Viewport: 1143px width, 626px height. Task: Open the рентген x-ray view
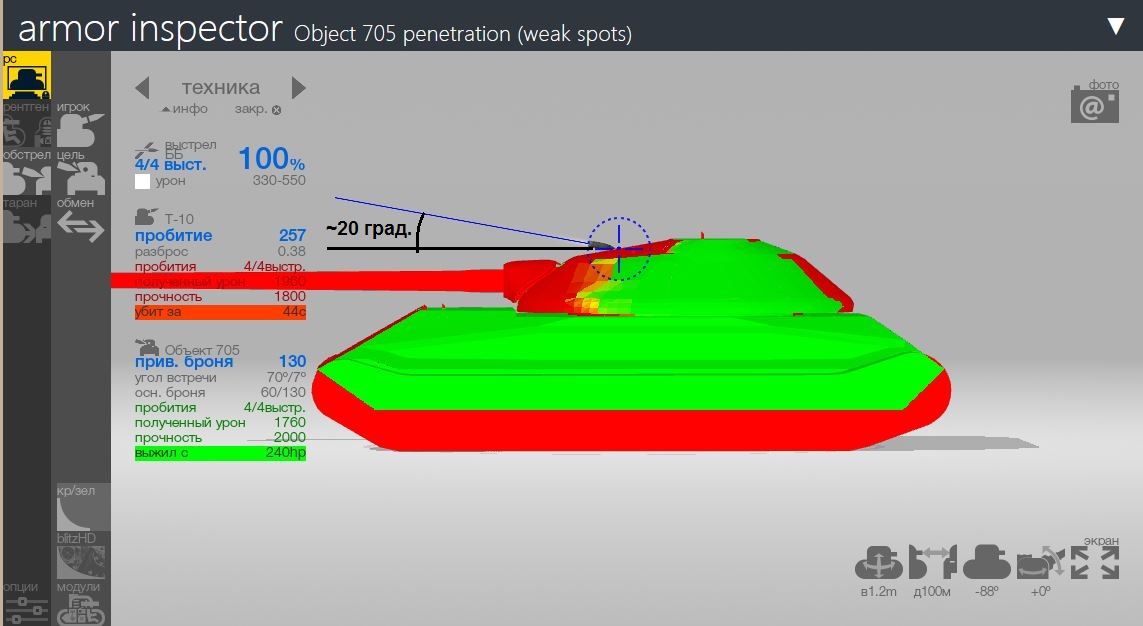(26, 125)
